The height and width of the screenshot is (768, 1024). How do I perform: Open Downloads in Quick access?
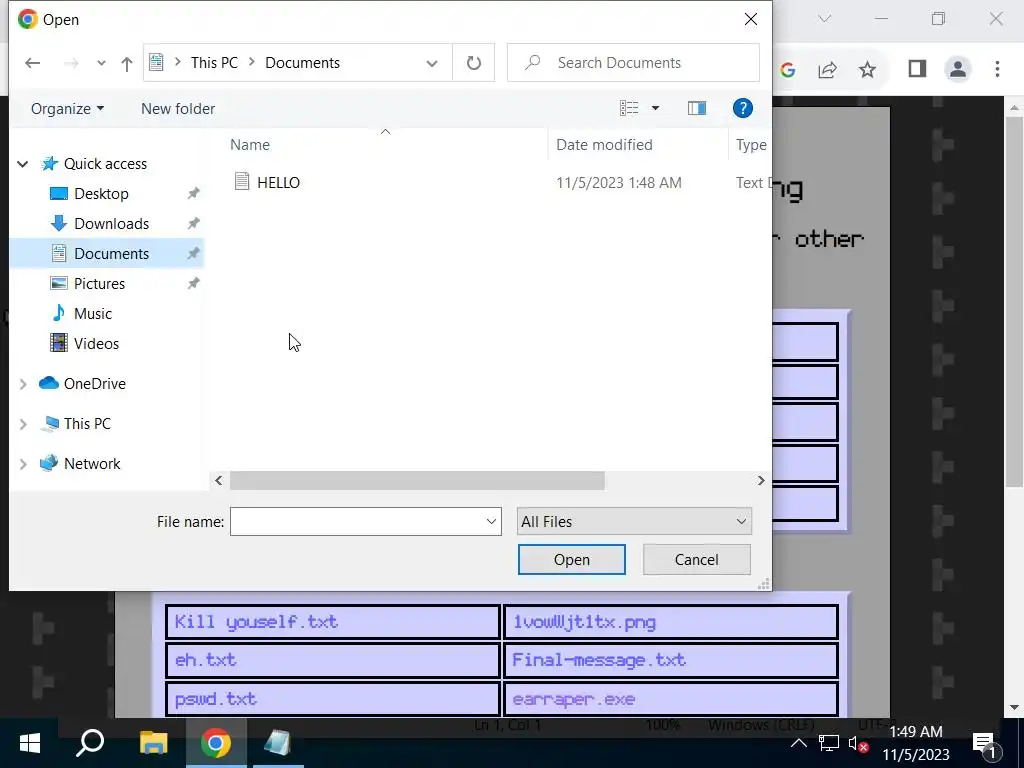click(111, 224)
